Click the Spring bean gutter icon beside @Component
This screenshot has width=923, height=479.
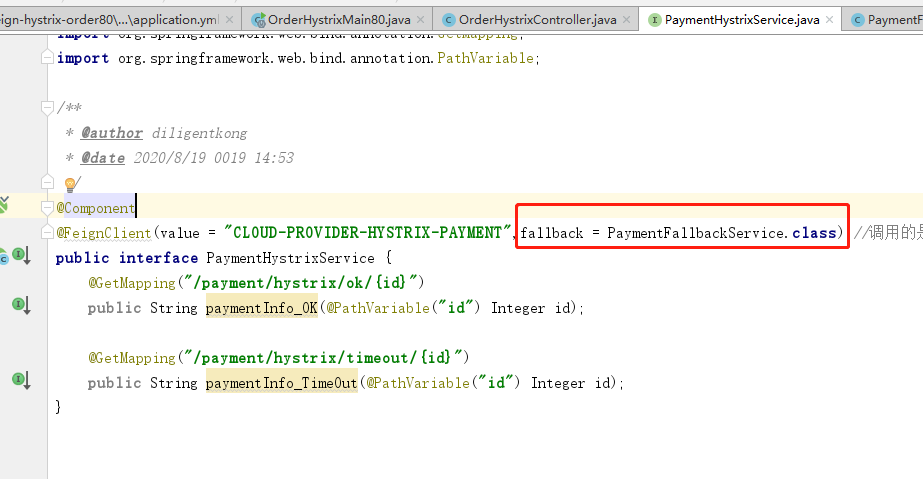tap(4, 204)
